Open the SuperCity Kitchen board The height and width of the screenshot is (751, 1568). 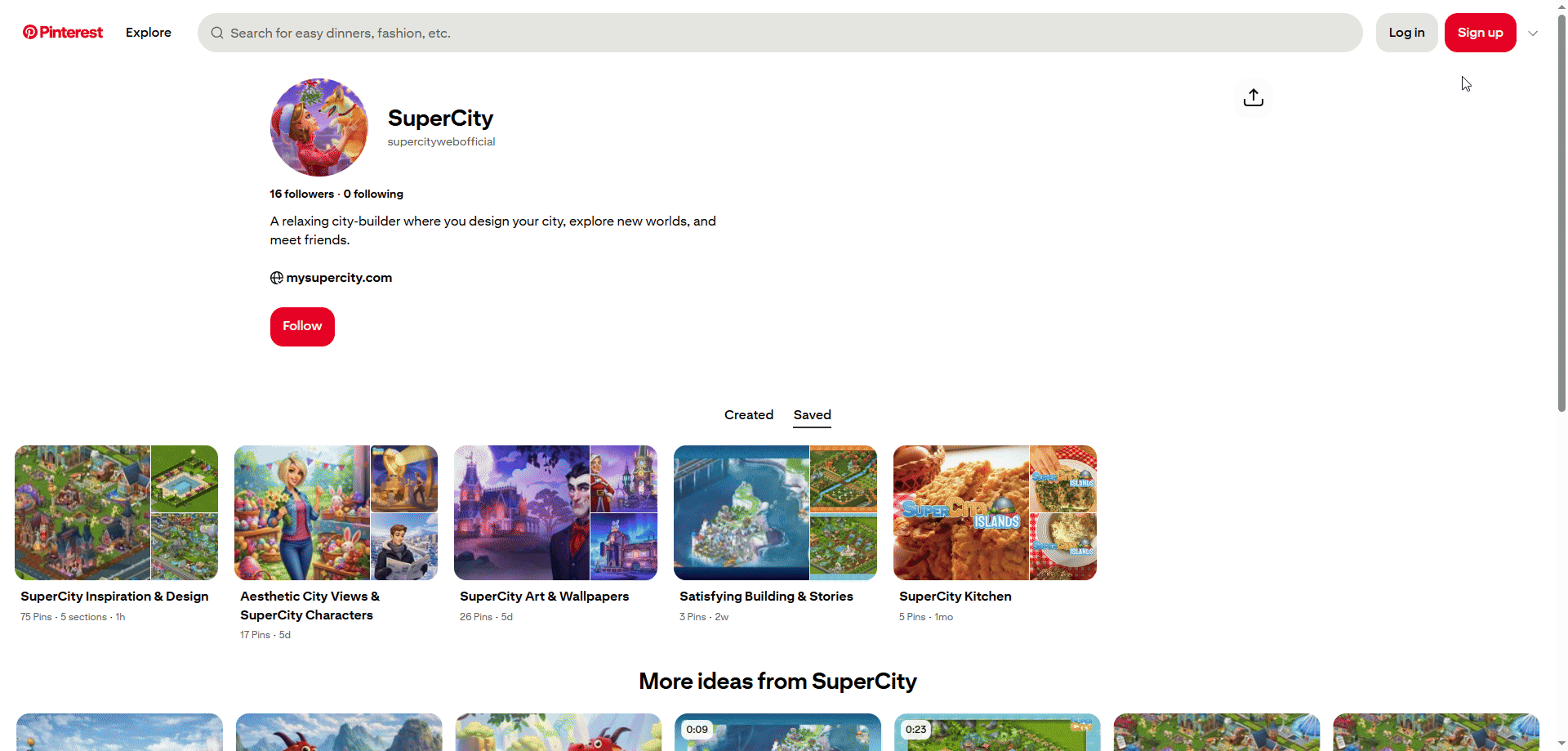(x=995, y=513)
